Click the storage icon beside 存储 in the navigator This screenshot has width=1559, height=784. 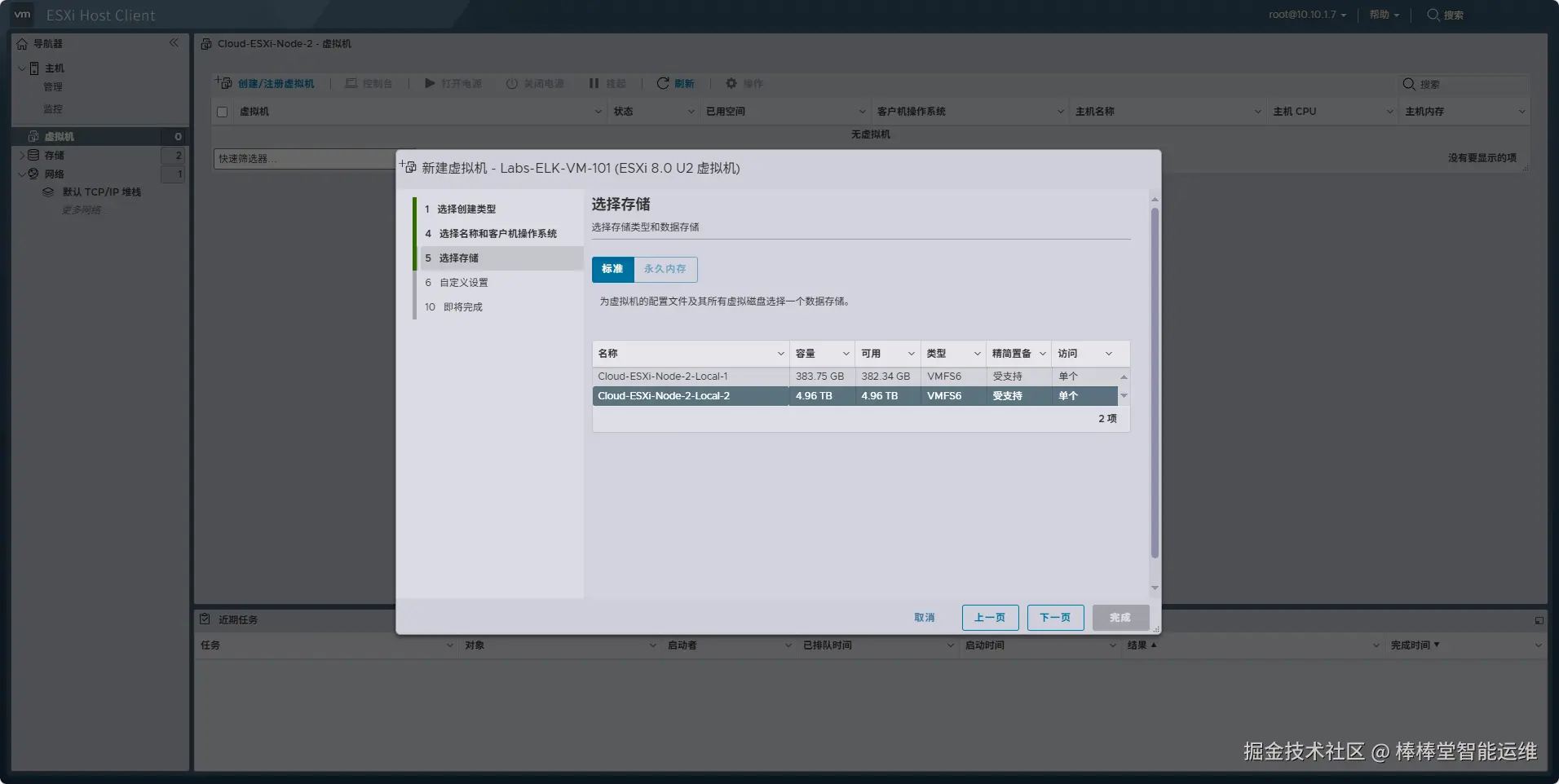coord(33,155)
